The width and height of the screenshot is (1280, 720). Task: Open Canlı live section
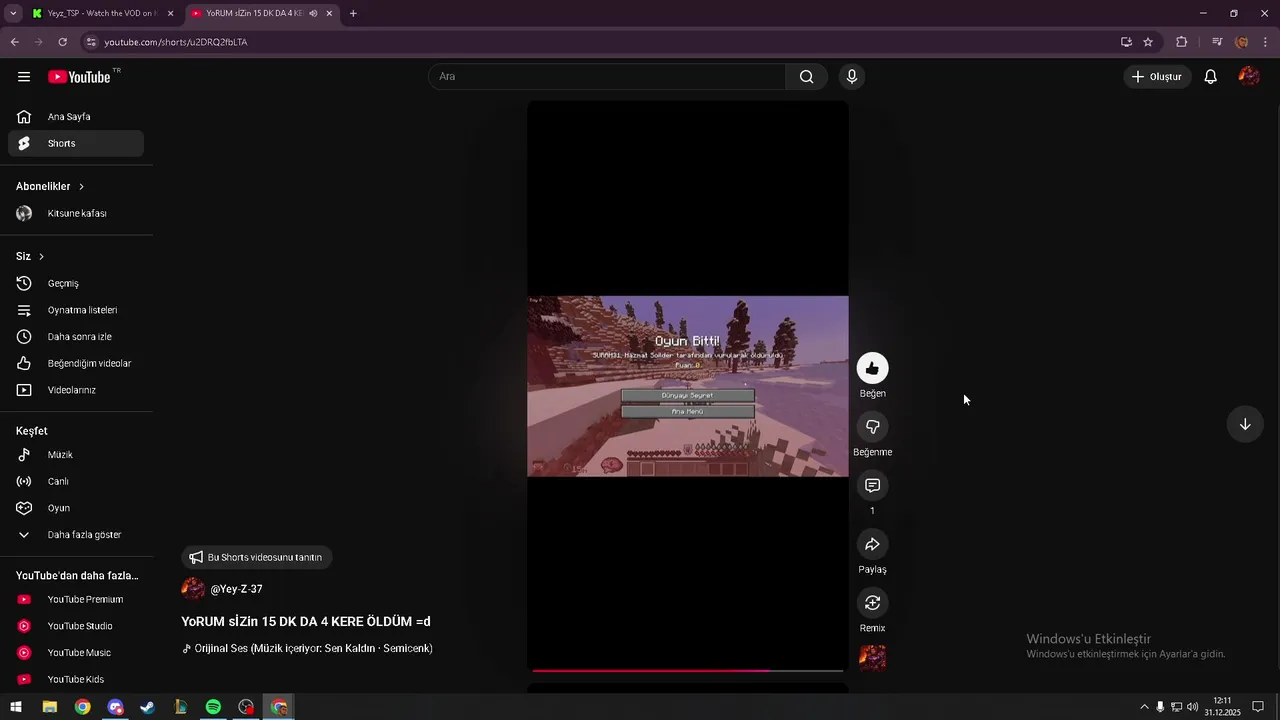[76, 482]
